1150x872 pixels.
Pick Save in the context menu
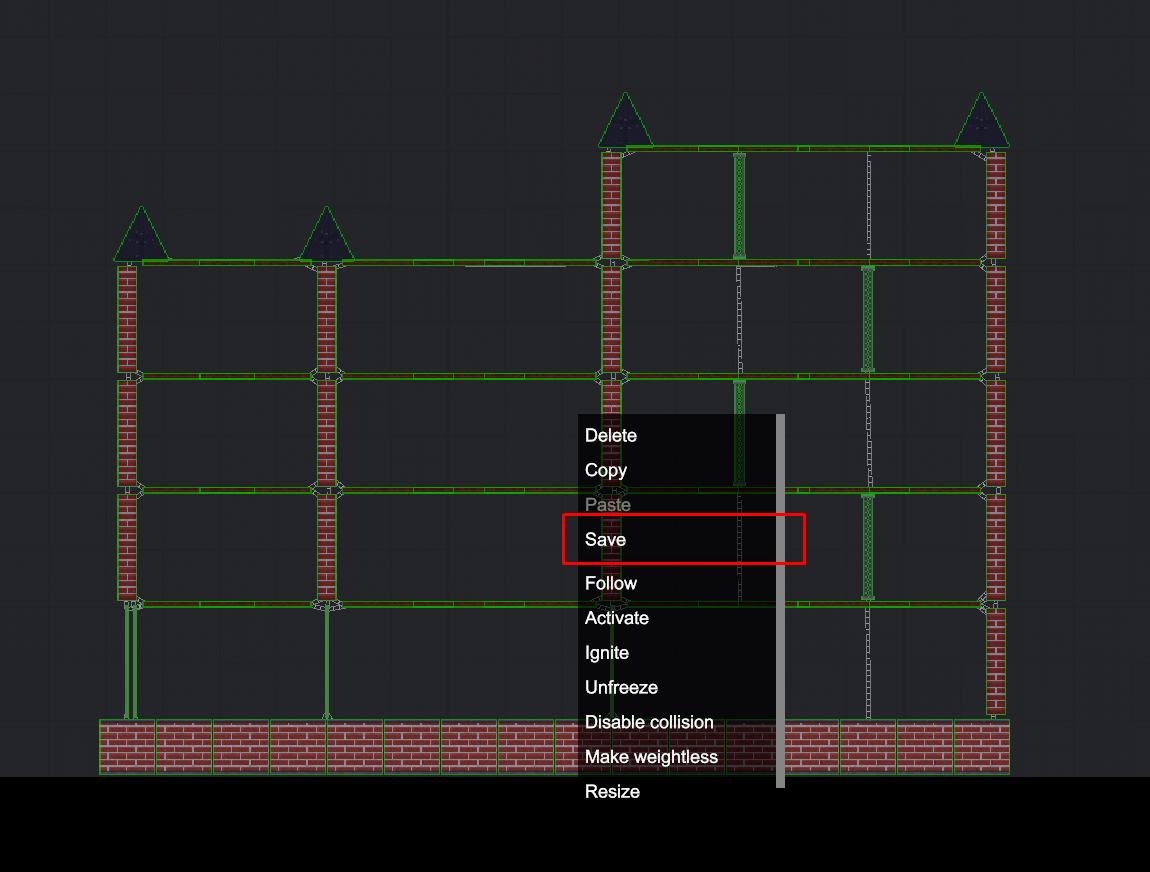point(676,539)
